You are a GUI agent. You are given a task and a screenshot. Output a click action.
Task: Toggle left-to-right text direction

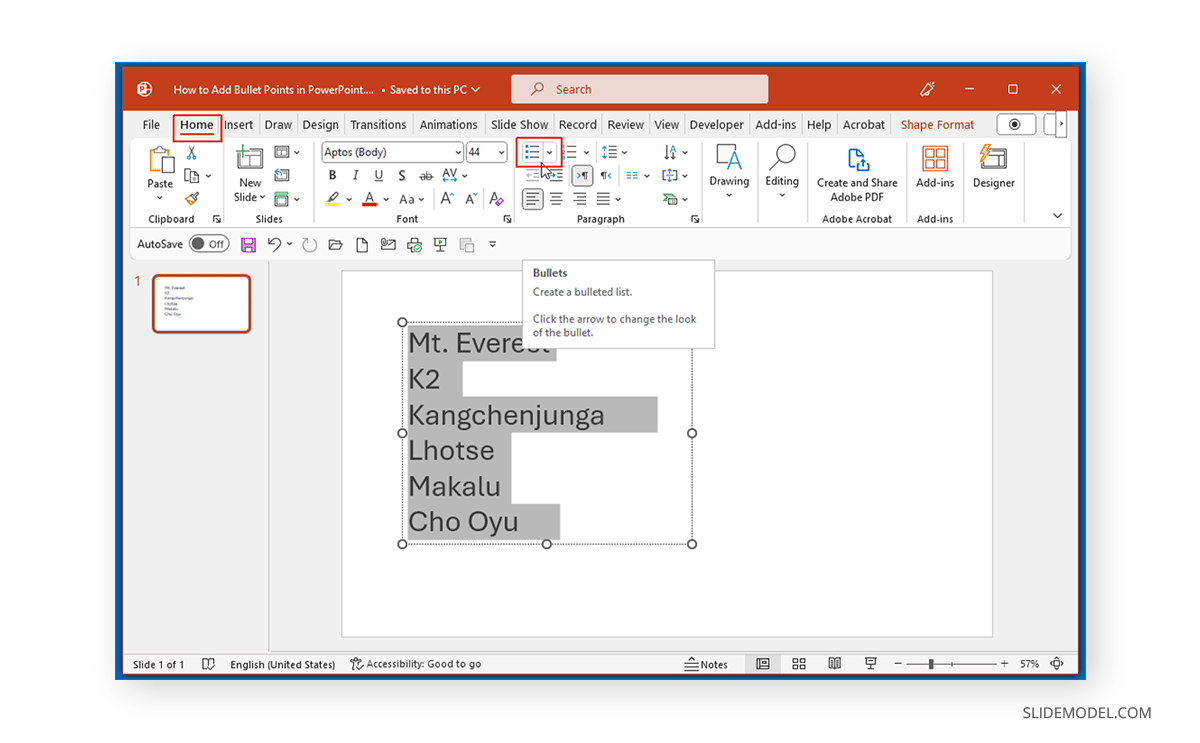click(x=581, y=176)
